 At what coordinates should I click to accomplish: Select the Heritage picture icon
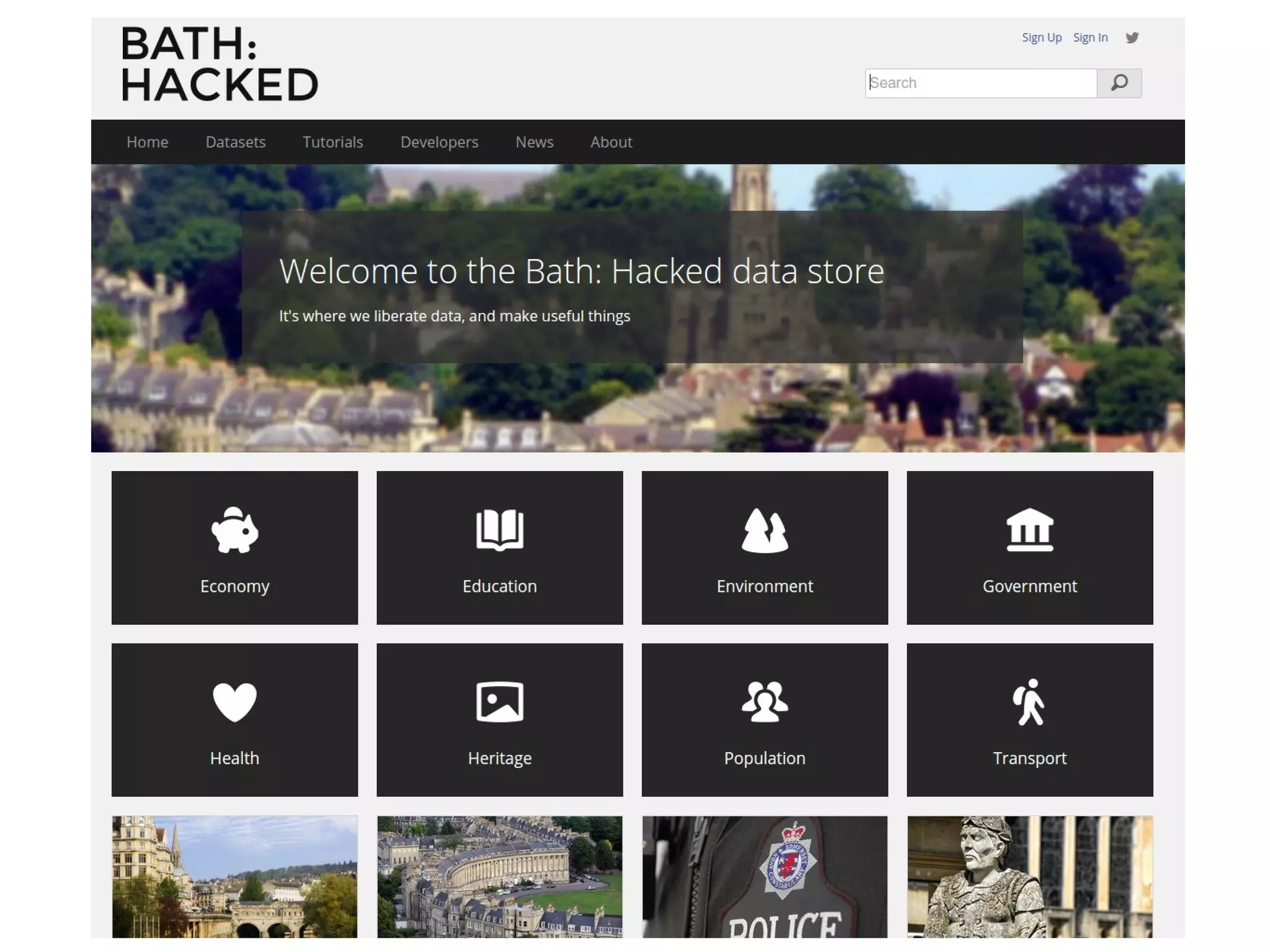(x=499, y=702)
